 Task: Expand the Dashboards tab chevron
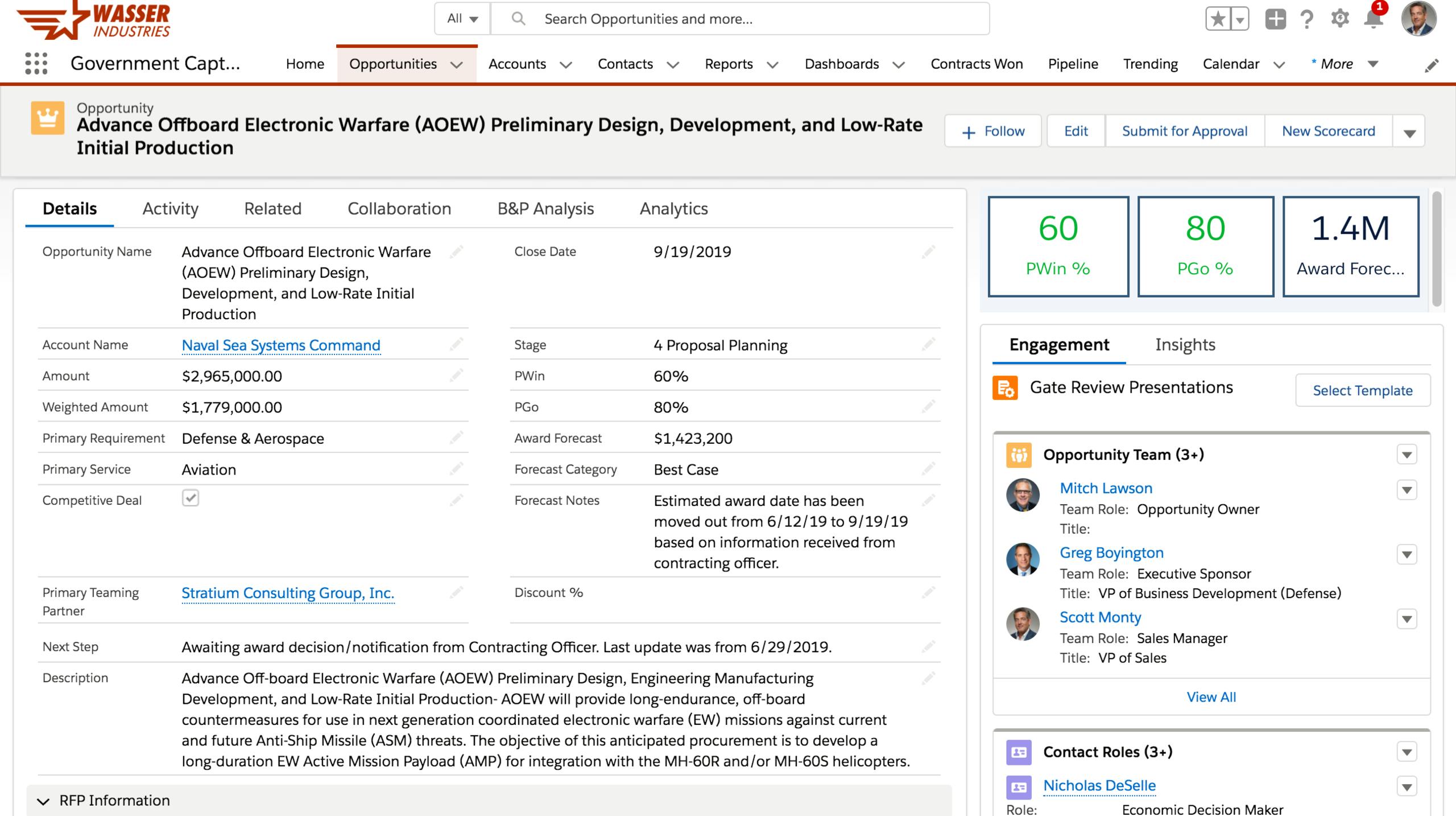[x=899, y=65]
